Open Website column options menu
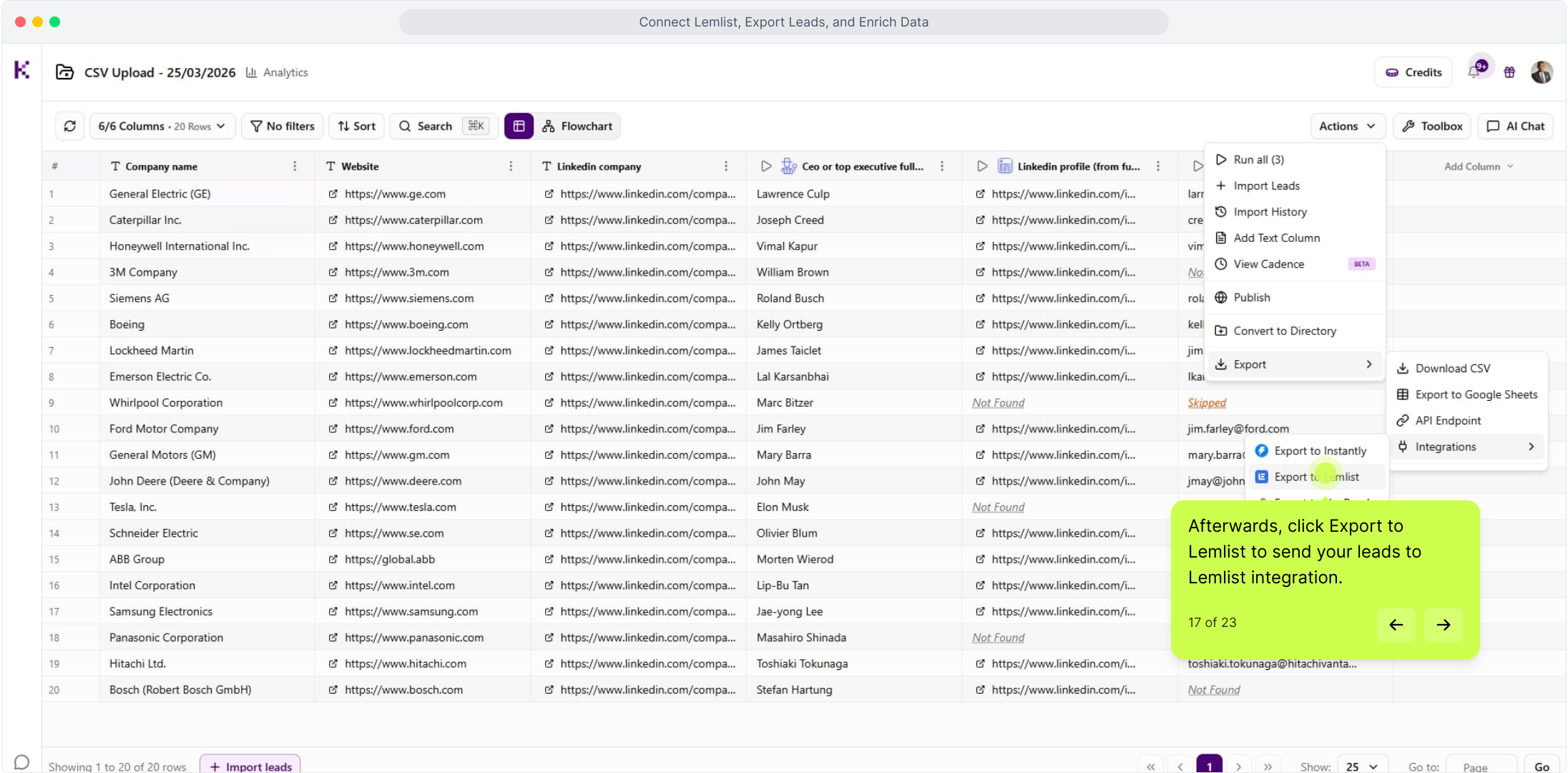The height and width of the screenshot is (773, 1568). (x=511, y=166)
